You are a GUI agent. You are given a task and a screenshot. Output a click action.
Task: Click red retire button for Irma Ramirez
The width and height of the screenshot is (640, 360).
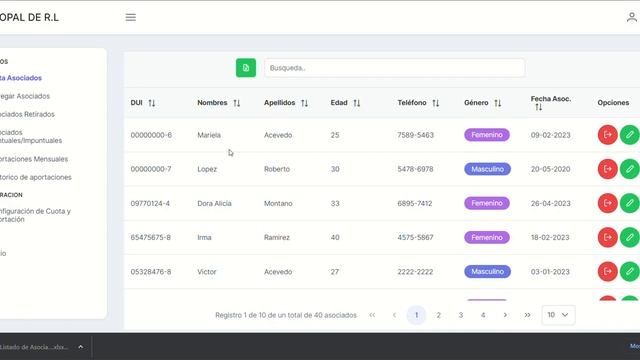click(608, 237)
